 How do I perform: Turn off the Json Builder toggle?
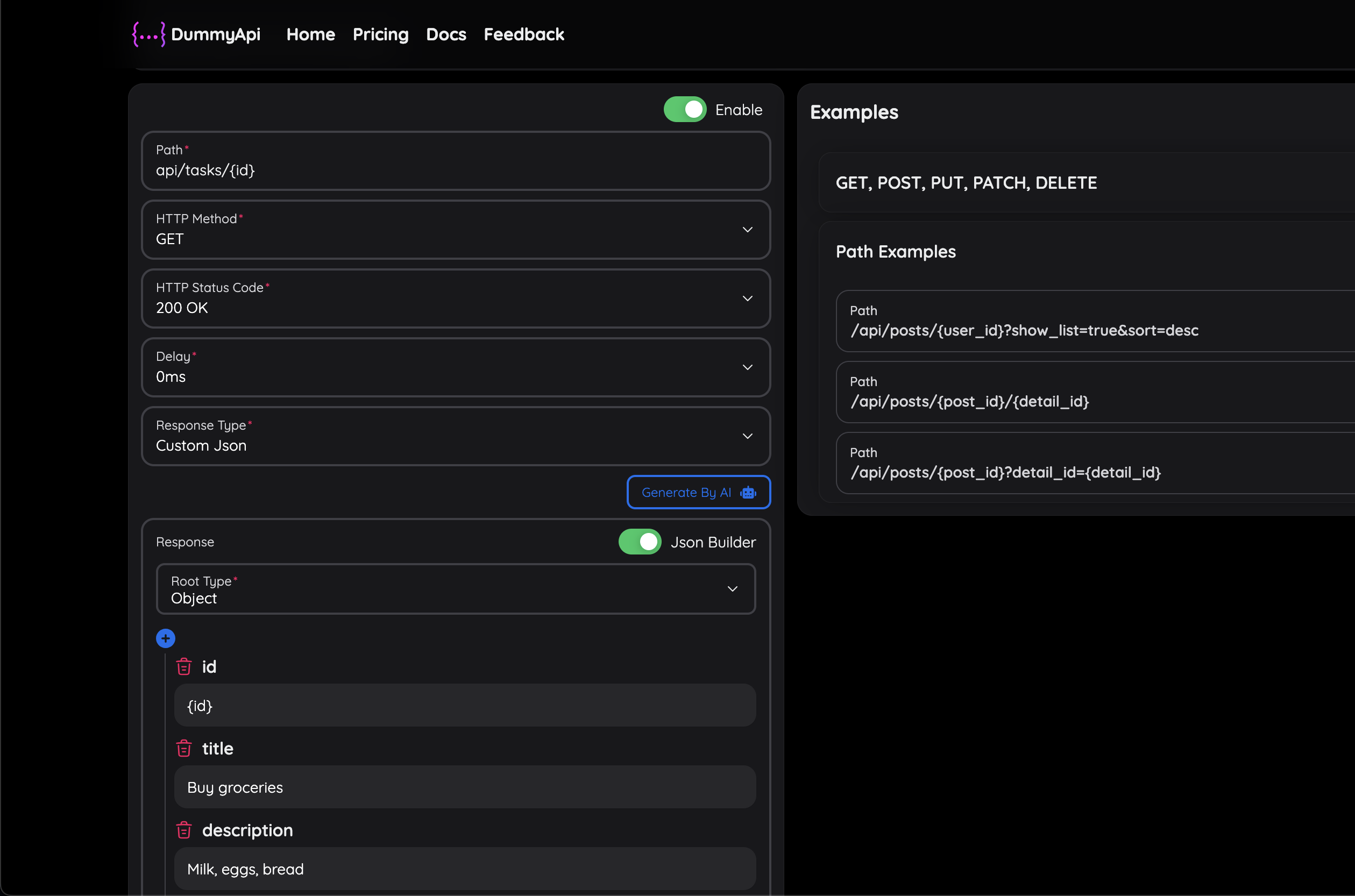[640, 542]
